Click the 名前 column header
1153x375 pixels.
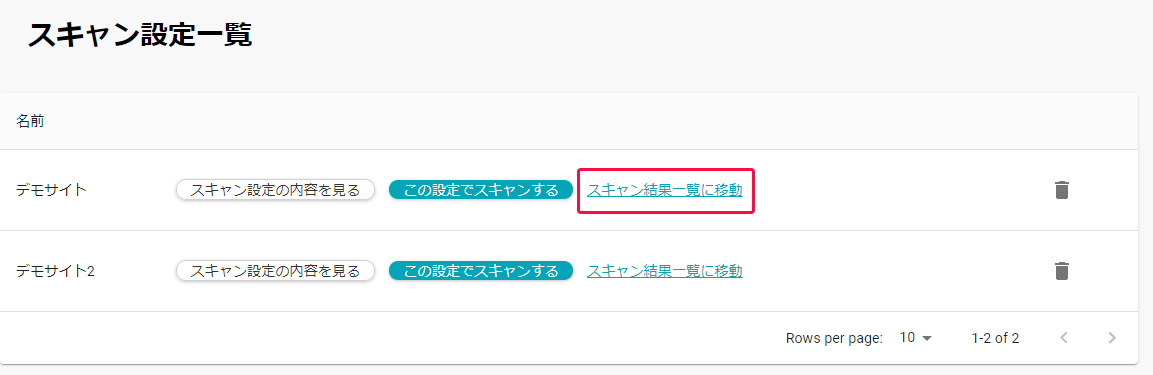30,122
